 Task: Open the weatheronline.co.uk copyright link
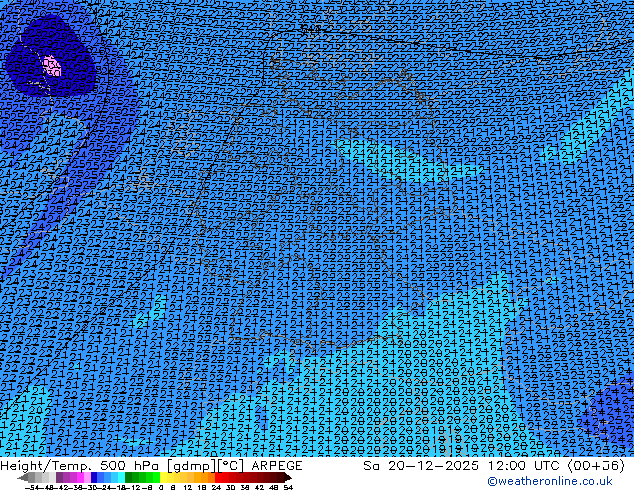[x=549, y=481]
